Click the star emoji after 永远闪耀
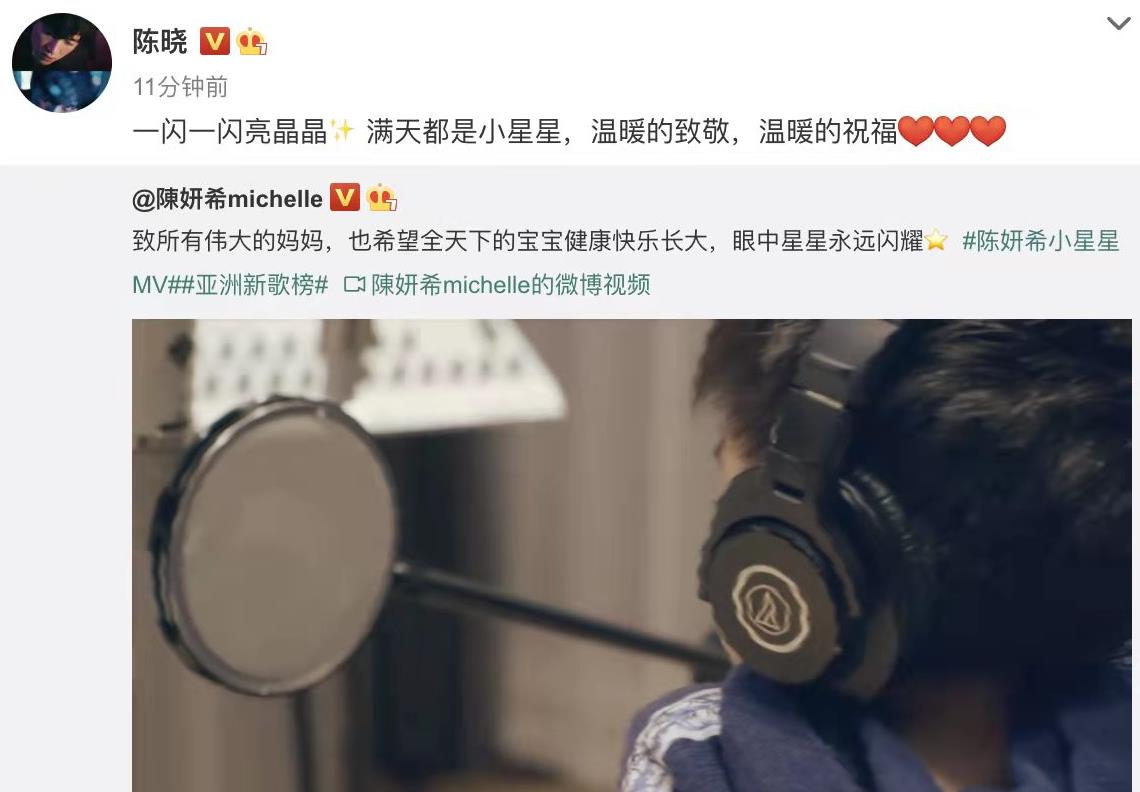Screen dimensions: 1140x792 click(x=936, y=240)
